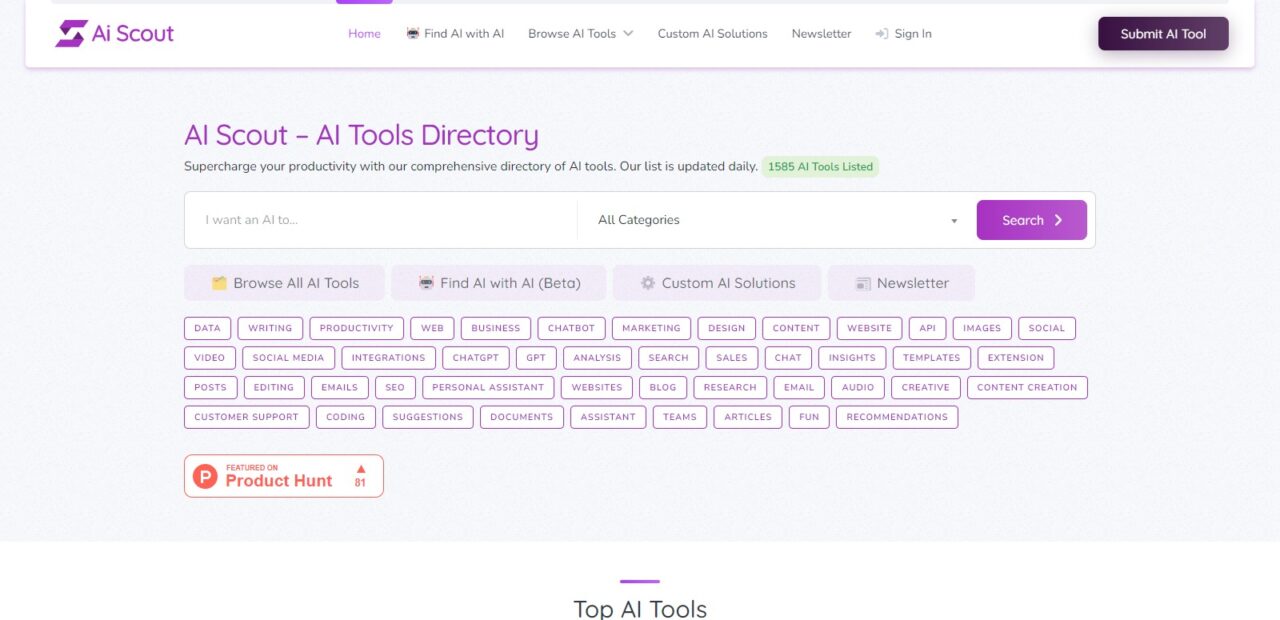Select the IMAGES category tag

click(x=982, y=328)
